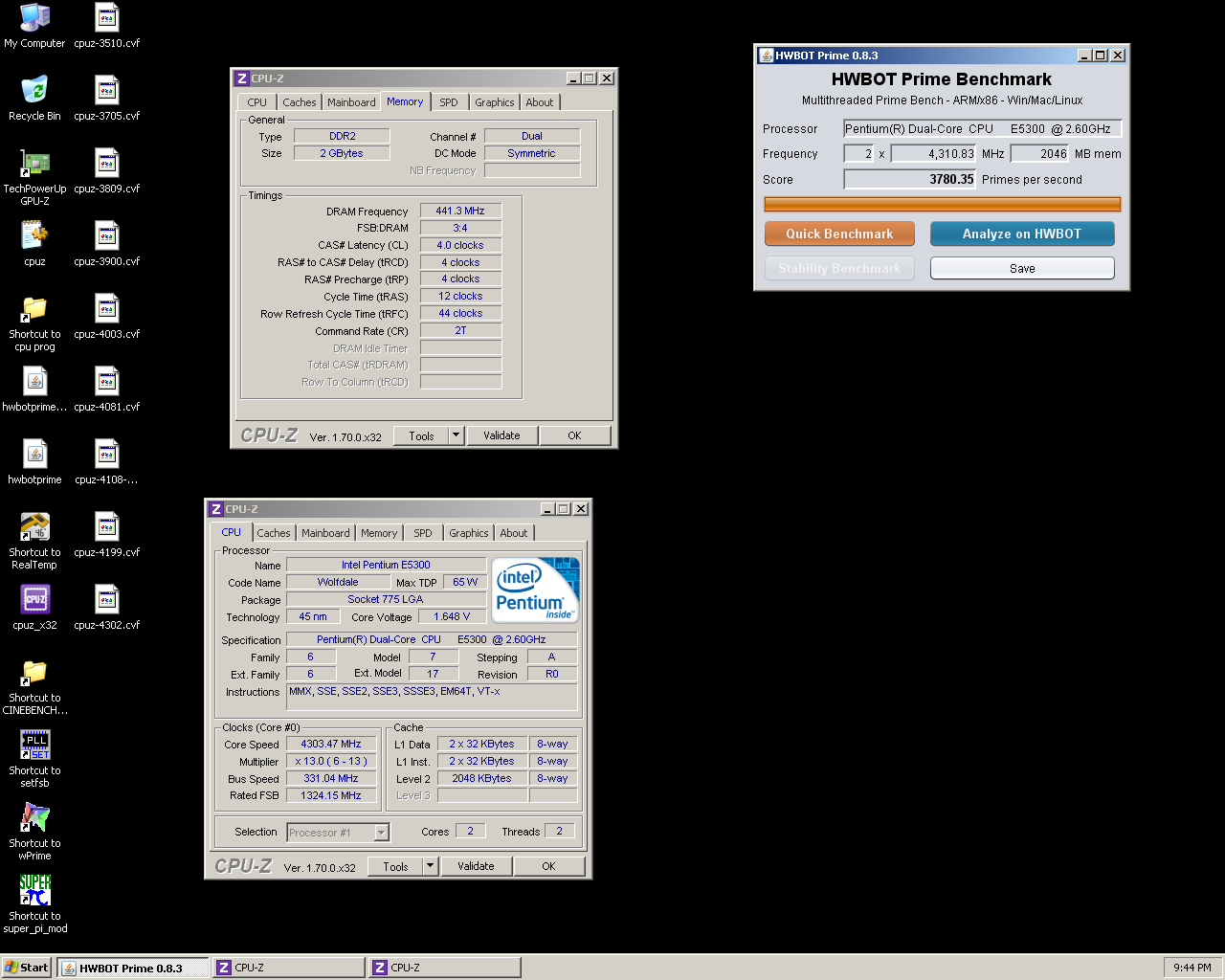Open Tools dropdown arrow in CPU tab CPU-Z window
The width and height of the screenshot is (1225, 980).
pyautogui.click(x=430, y=866)
